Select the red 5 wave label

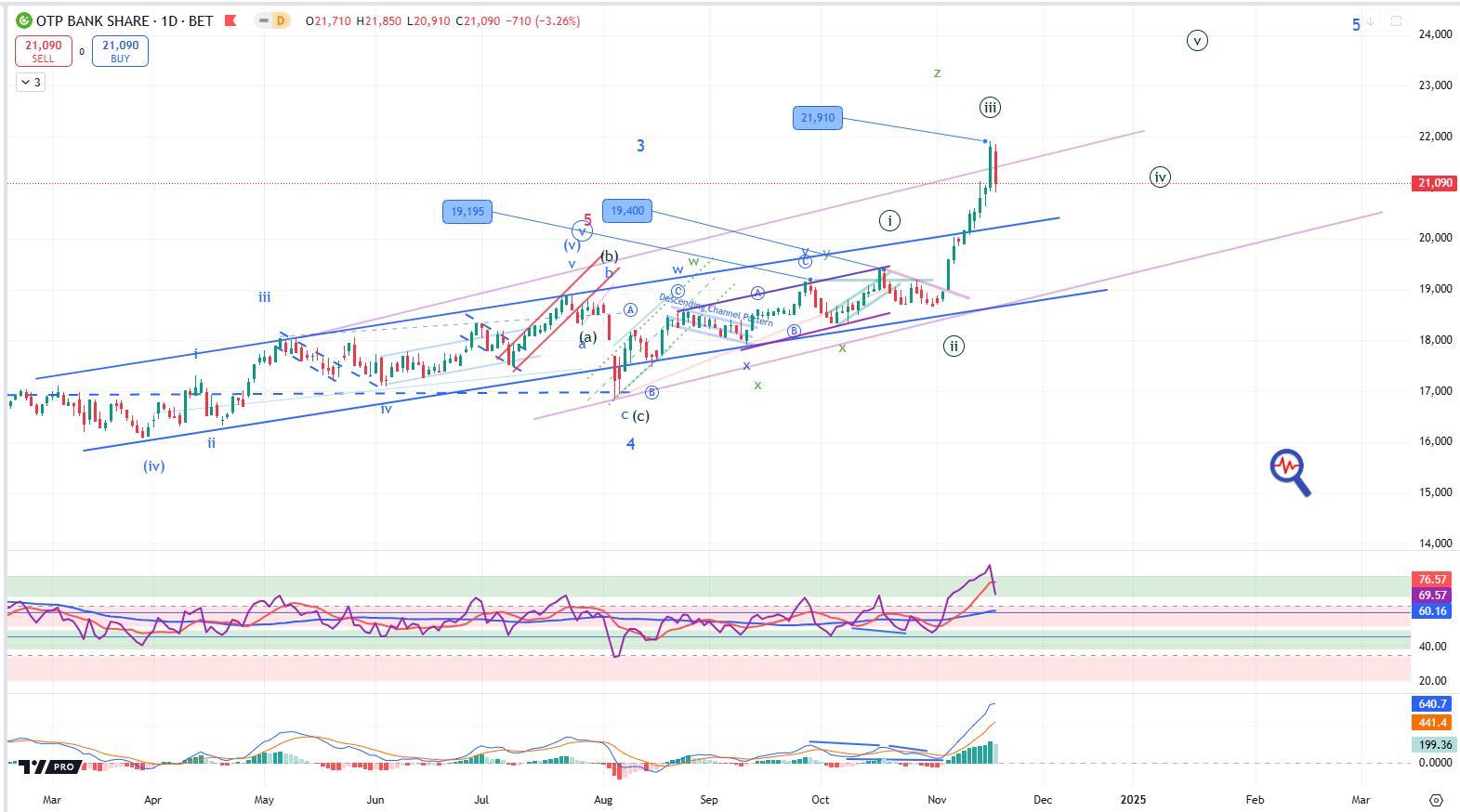pos(587,221)
